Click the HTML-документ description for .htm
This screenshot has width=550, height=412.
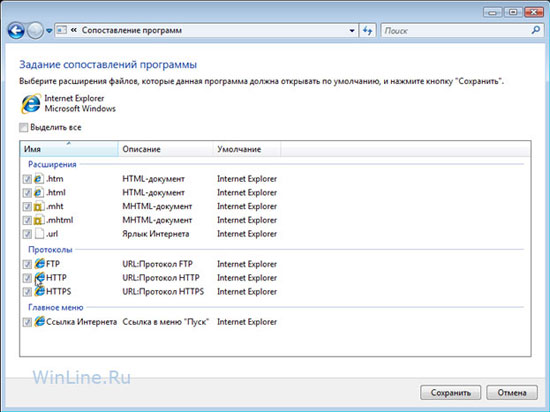[x=153, y=179]
